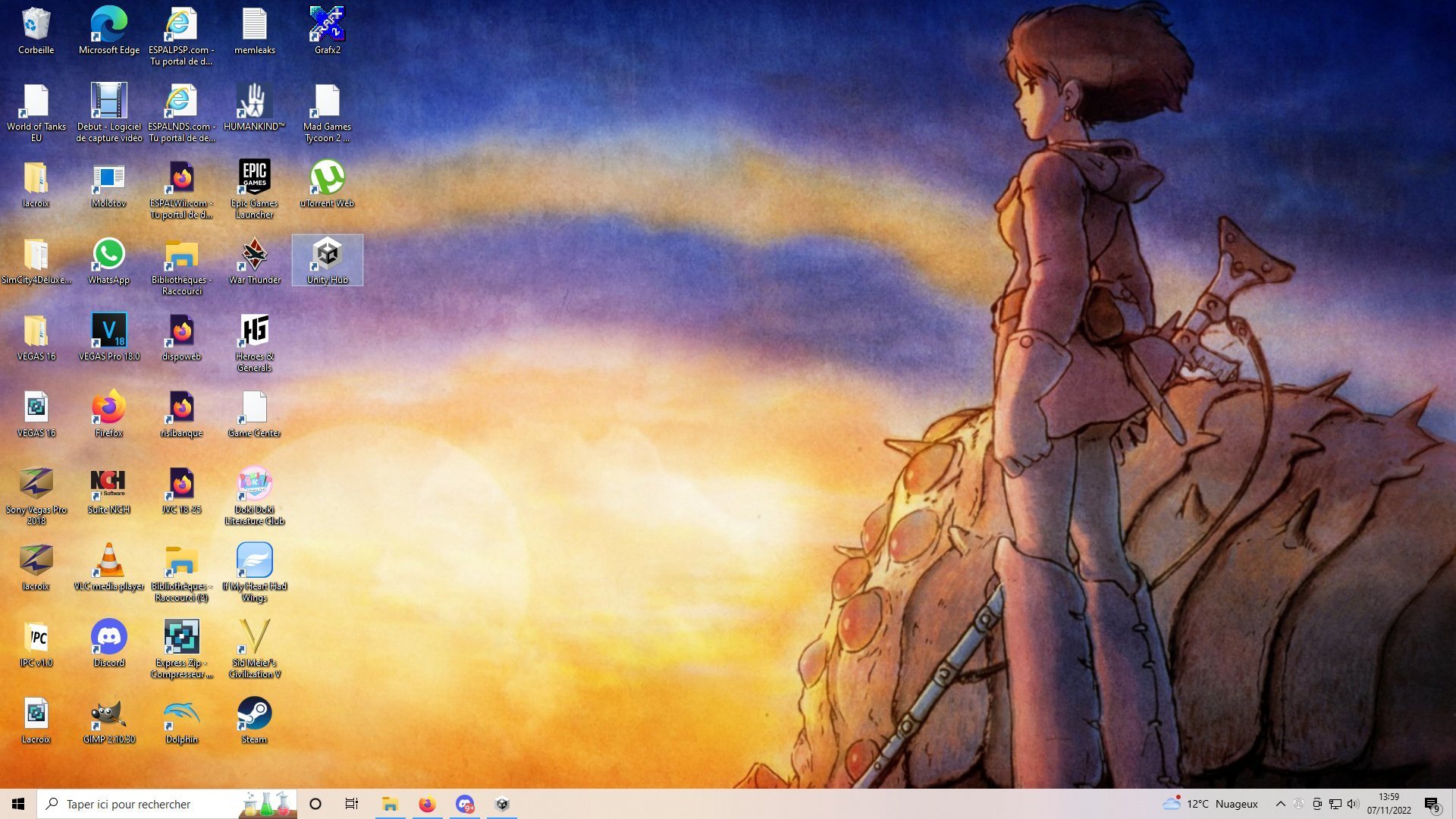Select the Discord desktop icon
Viewport: 1456px width, 819px height.
(108, 638)
